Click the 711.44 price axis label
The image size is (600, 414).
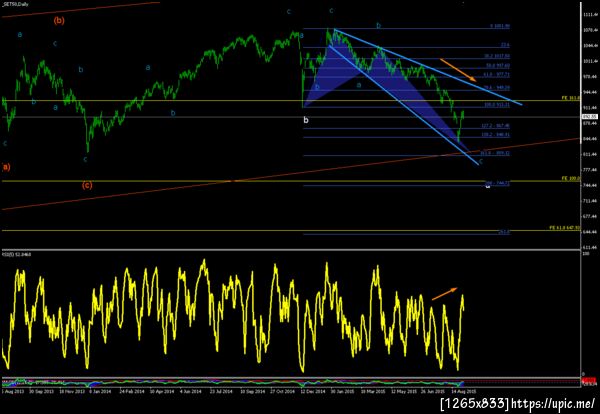[589, 200]
